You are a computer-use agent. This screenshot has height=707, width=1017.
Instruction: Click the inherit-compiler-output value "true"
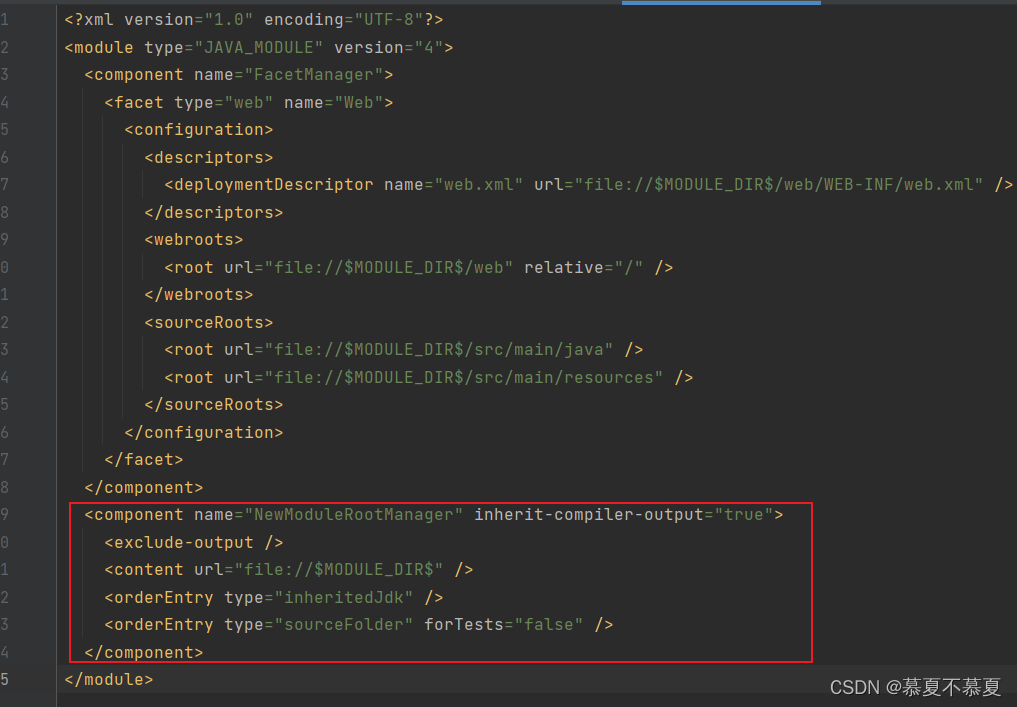pyautogui.click(x=743, y=515)
